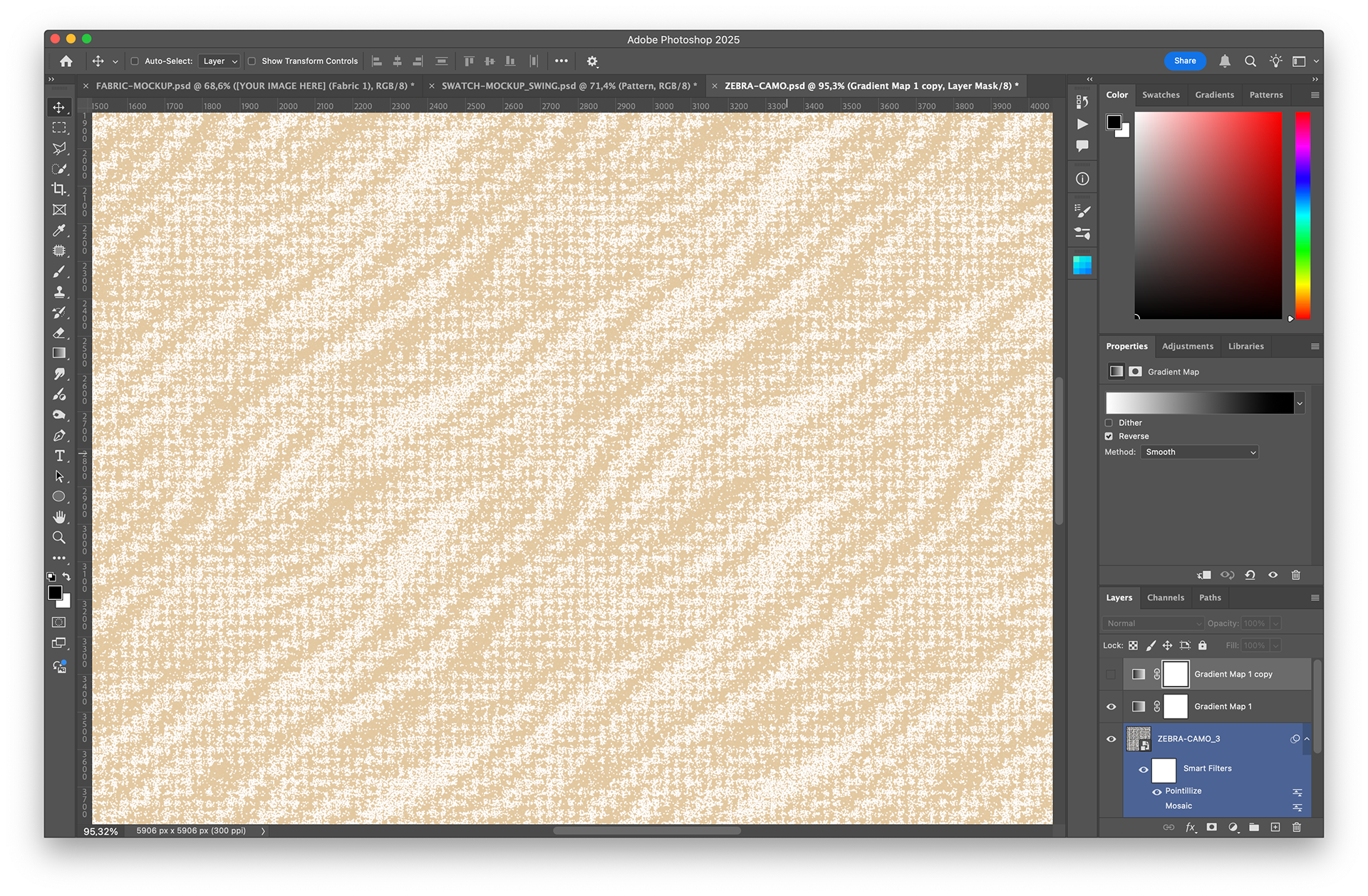1368x896 pixels.
Task: Select the Eyedropper tool
Action: point(59,230)
